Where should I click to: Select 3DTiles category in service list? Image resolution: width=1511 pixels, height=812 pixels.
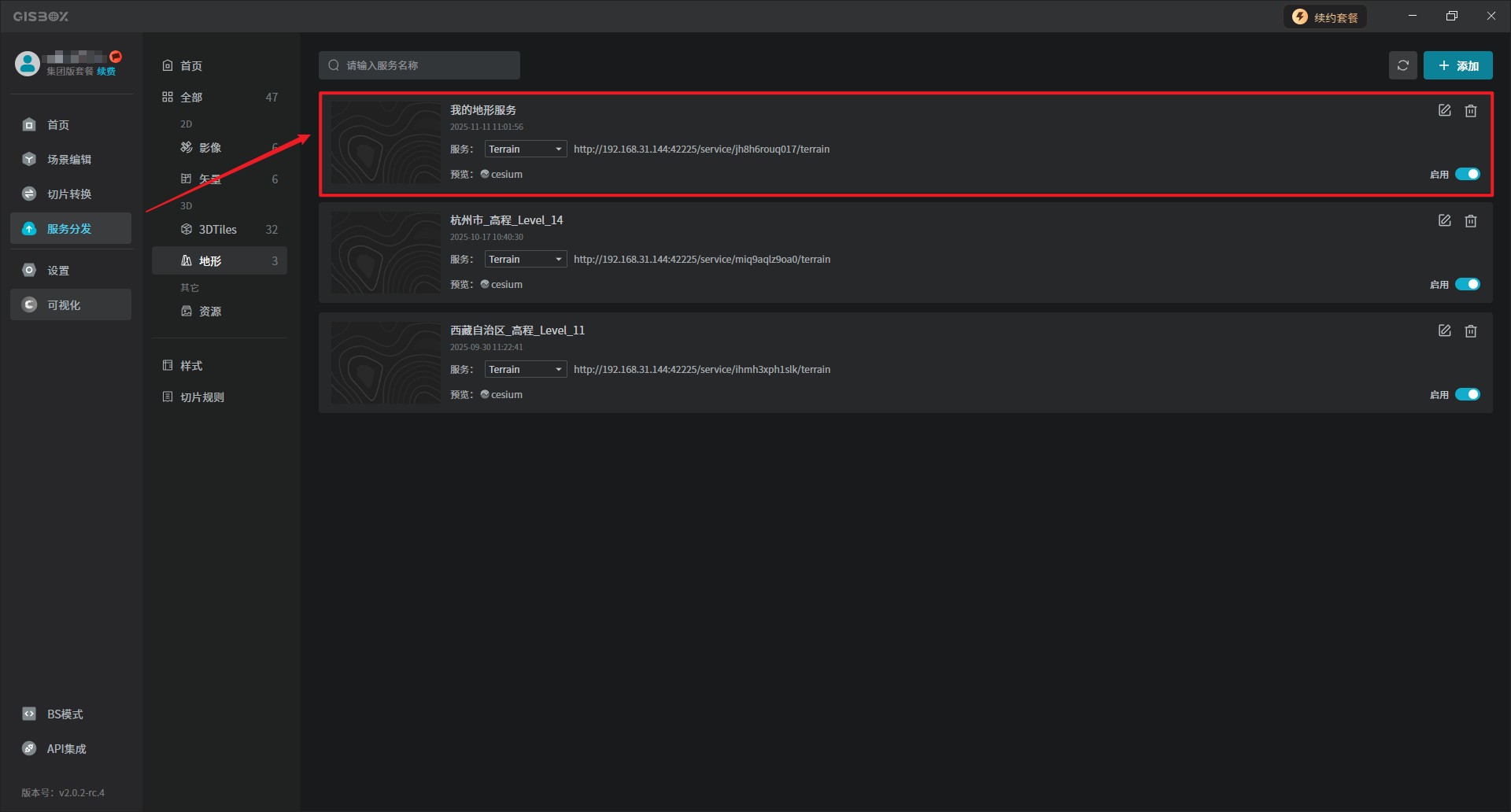pos(218,230)
